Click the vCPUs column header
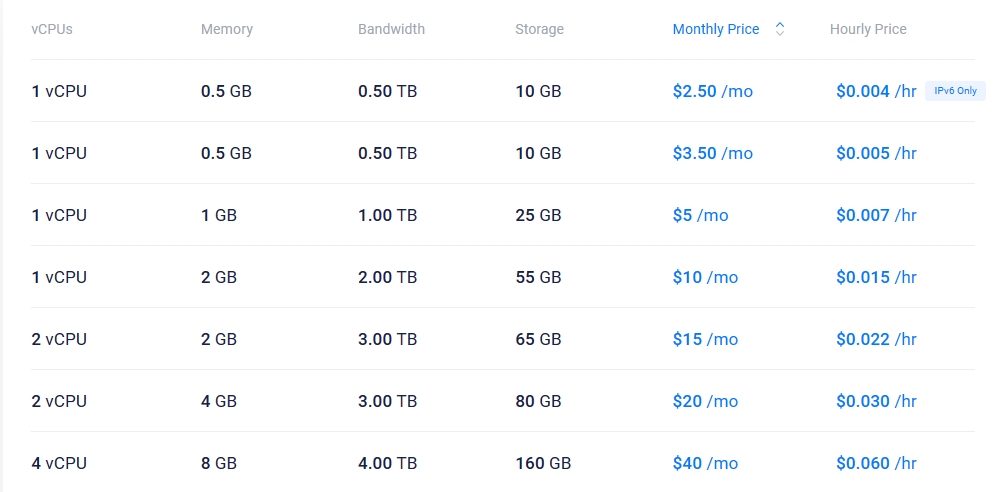The height and width of the screenshot is (492, 994). point(52,29)
